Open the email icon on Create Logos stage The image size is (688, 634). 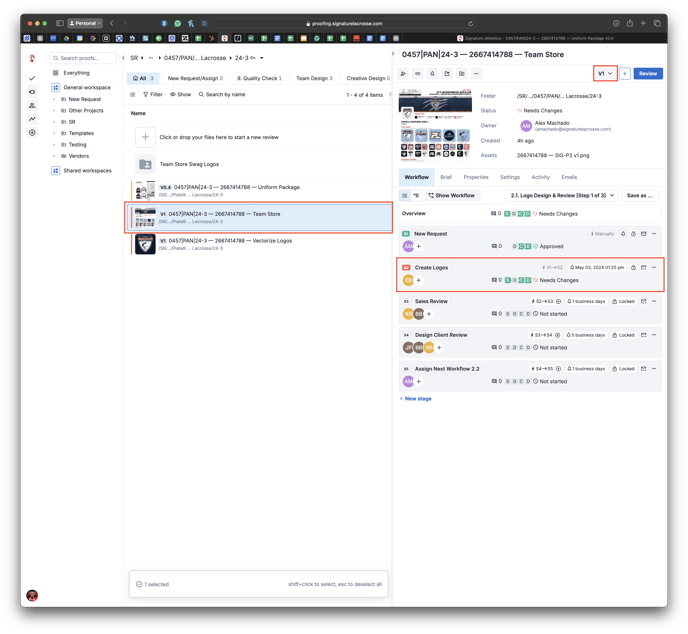(x=643, y=267)
